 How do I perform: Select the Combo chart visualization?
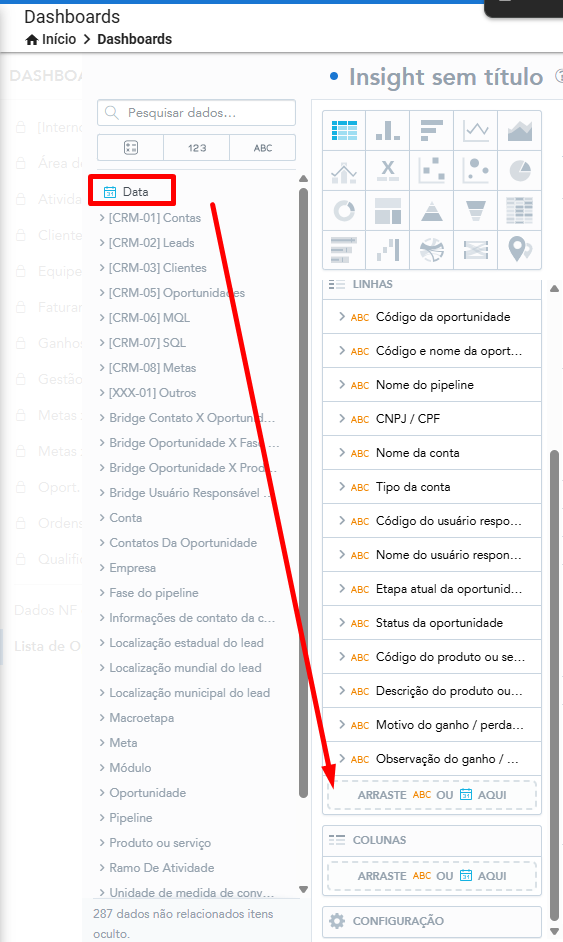(x=344, y=171)
